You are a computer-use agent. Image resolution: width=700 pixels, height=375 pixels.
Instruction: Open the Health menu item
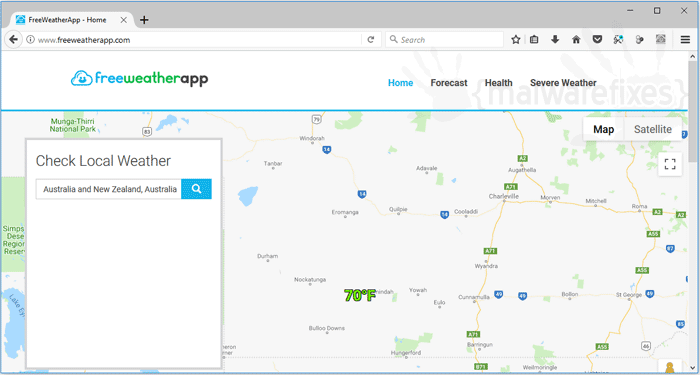coord(499,83)
